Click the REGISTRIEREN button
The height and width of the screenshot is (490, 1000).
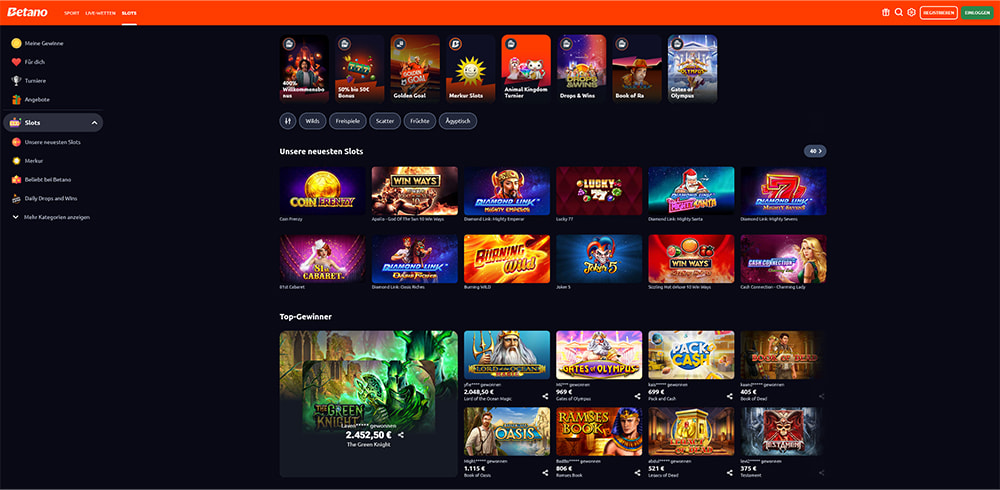click(x=938, y=13)
